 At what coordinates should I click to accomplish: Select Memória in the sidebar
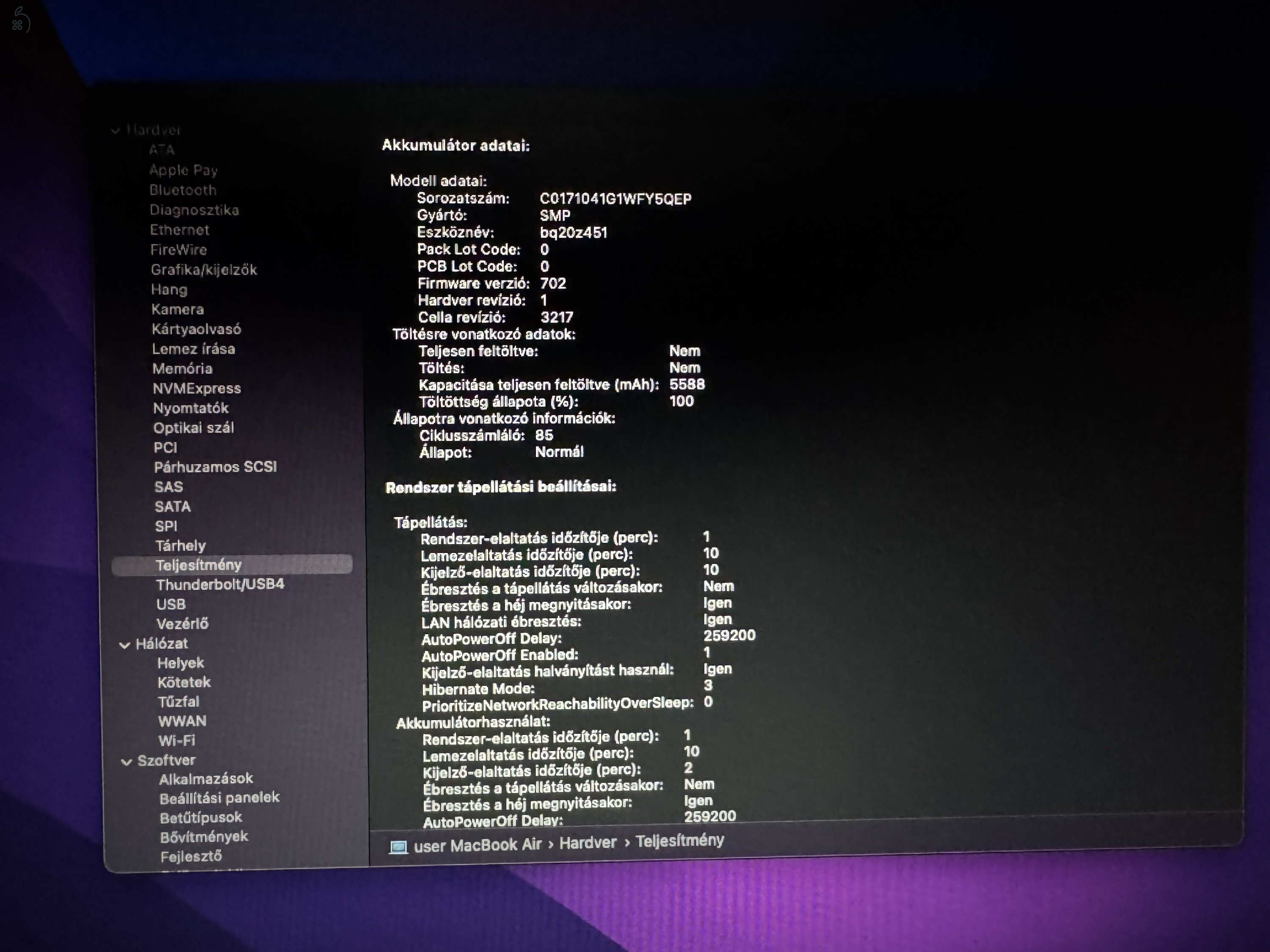coord(182,369)
